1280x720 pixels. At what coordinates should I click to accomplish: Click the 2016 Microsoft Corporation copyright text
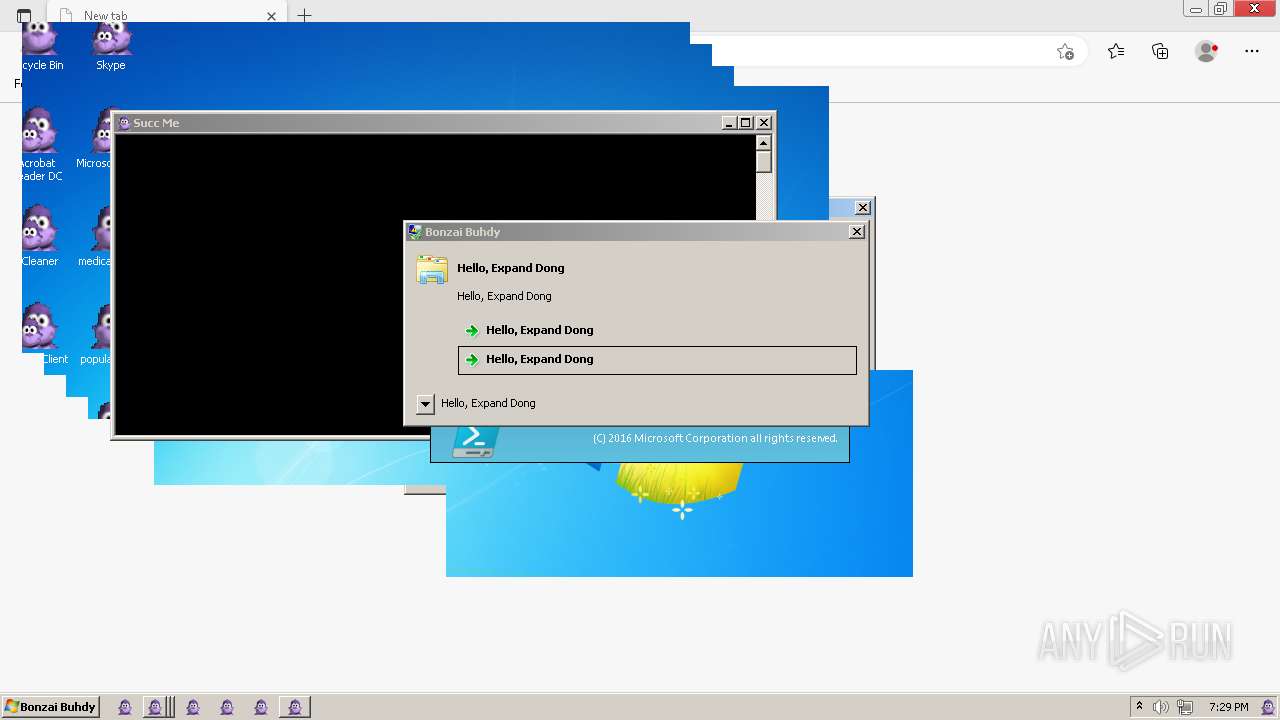[715, 438]
